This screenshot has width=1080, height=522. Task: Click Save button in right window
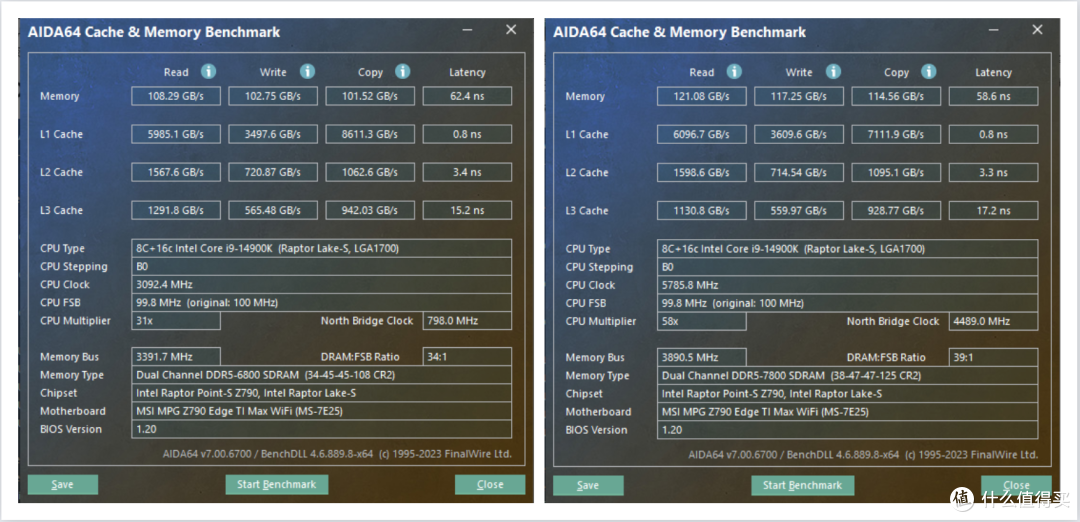coord(588,486)
